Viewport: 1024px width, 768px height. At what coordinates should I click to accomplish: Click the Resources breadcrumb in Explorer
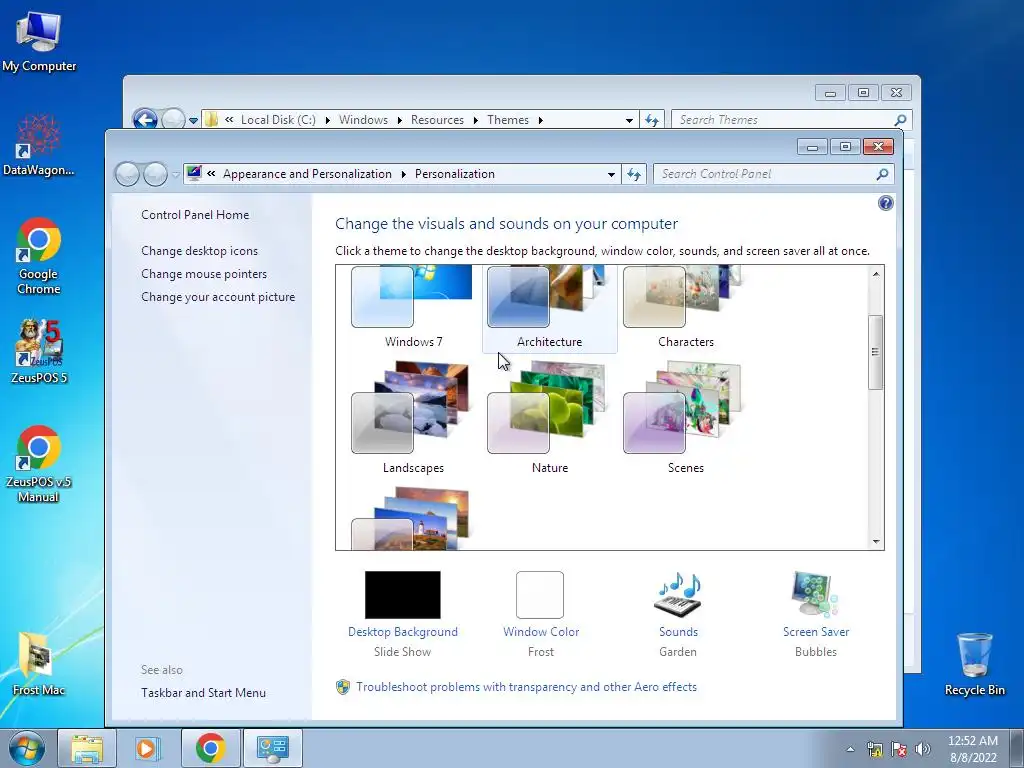(x=437, y=120)
